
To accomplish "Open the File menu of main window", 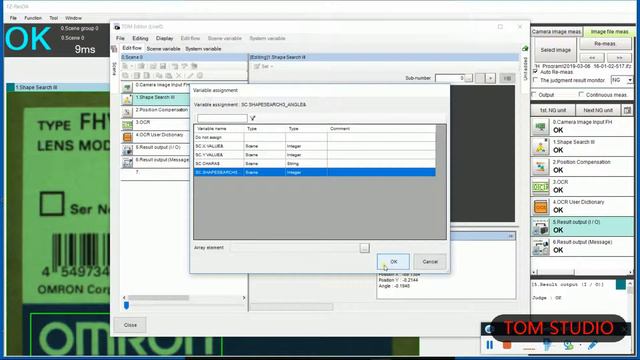I will [x=13, y=18].
